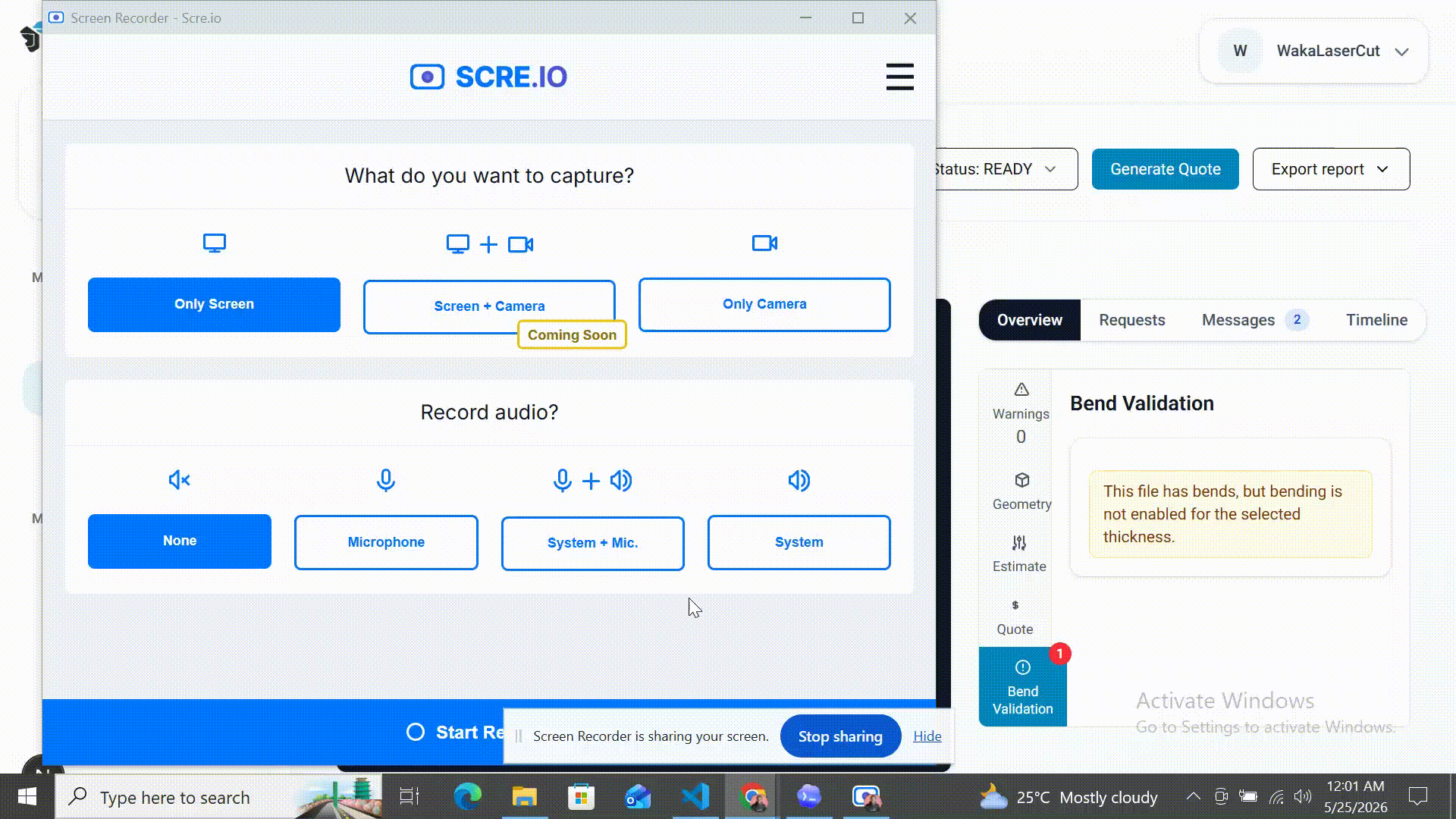Click the camera icon above Only Camera
1456x819 pixels.
tap(764, 243)
